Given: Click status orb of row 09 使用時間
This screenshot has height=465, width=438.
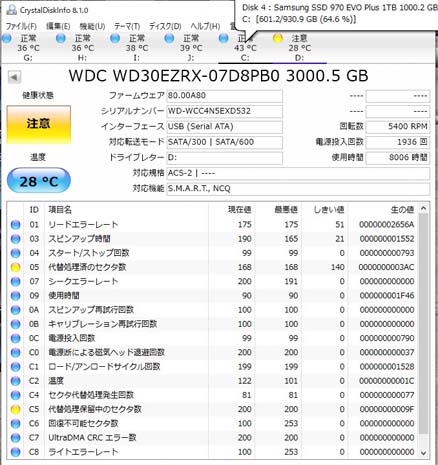Looking at the screenshot, I should pyautogui.click(x=15, y=296).
